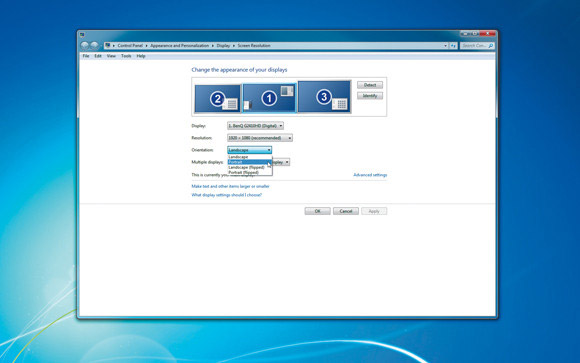Viewport: 580px width, 363px height.
Task: Maximize the Screen Resolution window
Action: tap(475, 34)
